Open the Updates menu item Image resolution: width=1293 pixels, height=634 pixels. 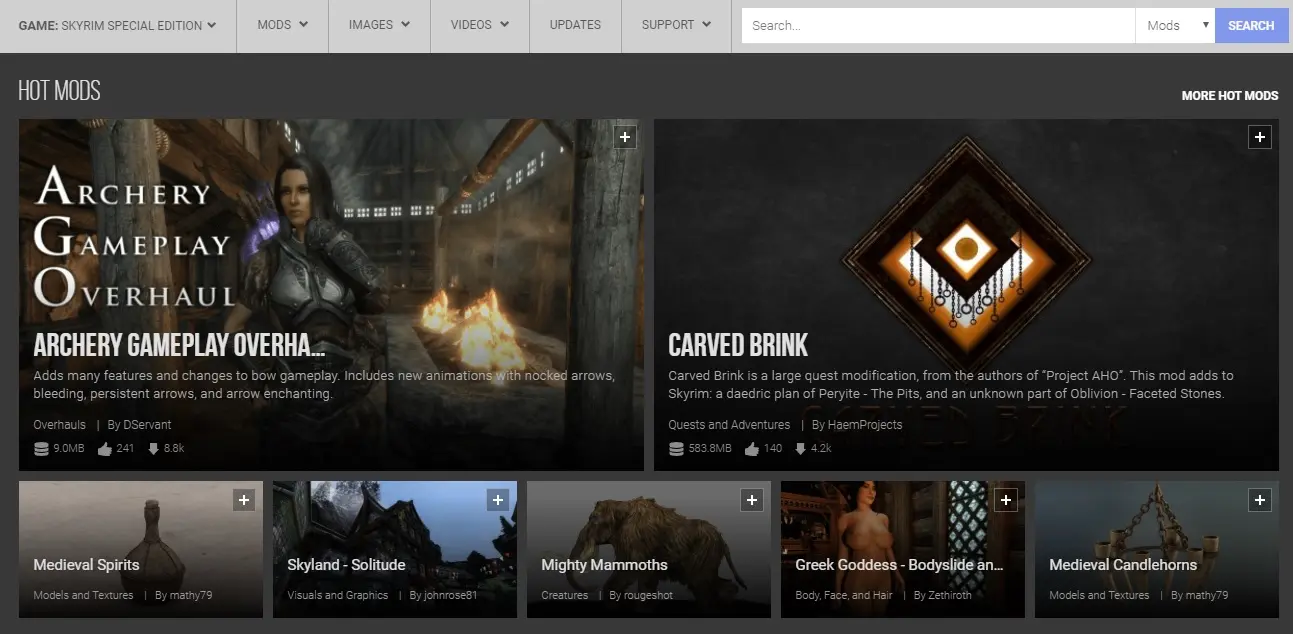pos(575,25)
